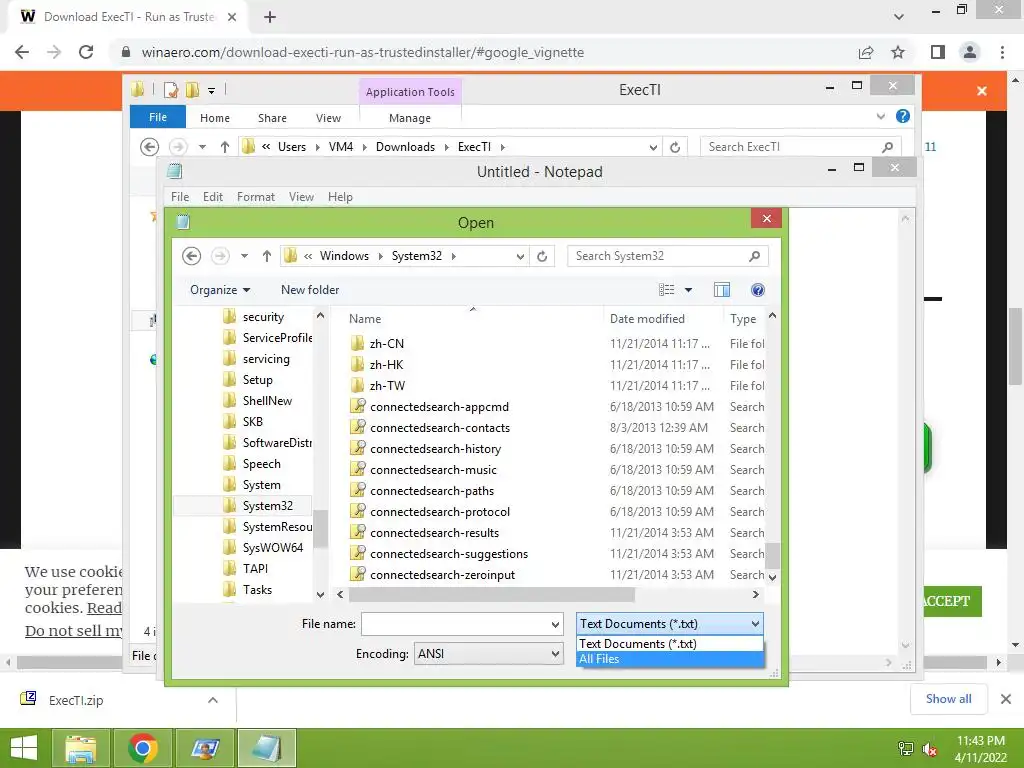Open the File name history dropdown arrow
The image size is (1024, 768).
[x=555, y=624]
